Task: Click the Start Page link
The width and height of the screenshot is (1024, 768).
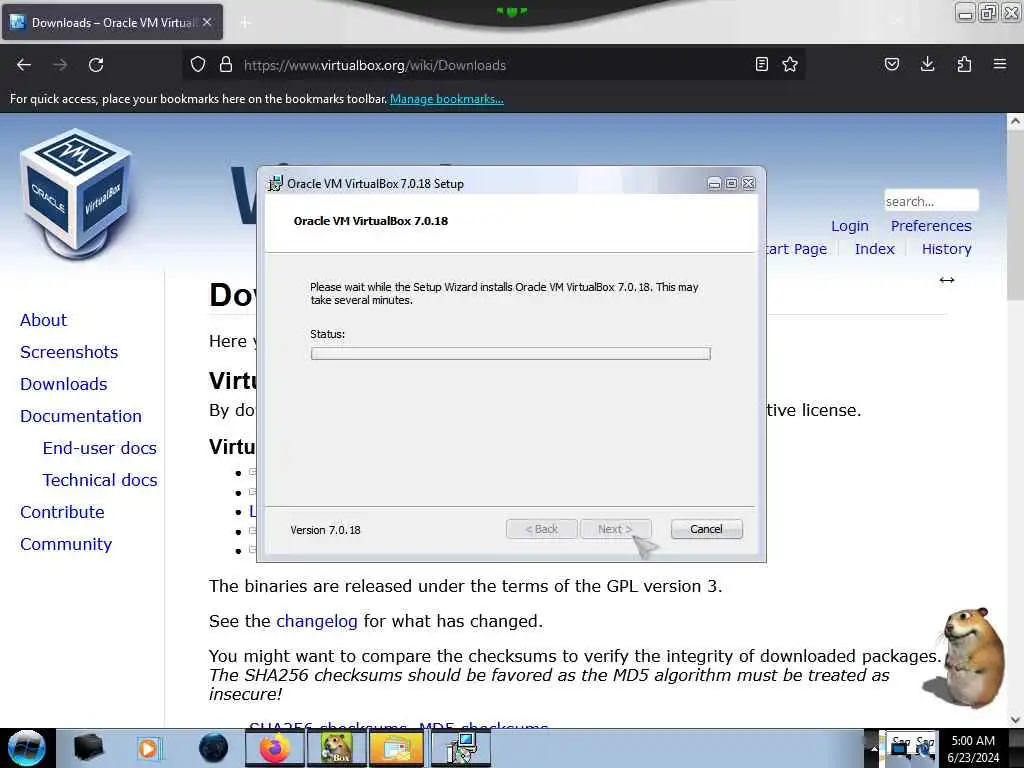Action: tap(796, 249)
